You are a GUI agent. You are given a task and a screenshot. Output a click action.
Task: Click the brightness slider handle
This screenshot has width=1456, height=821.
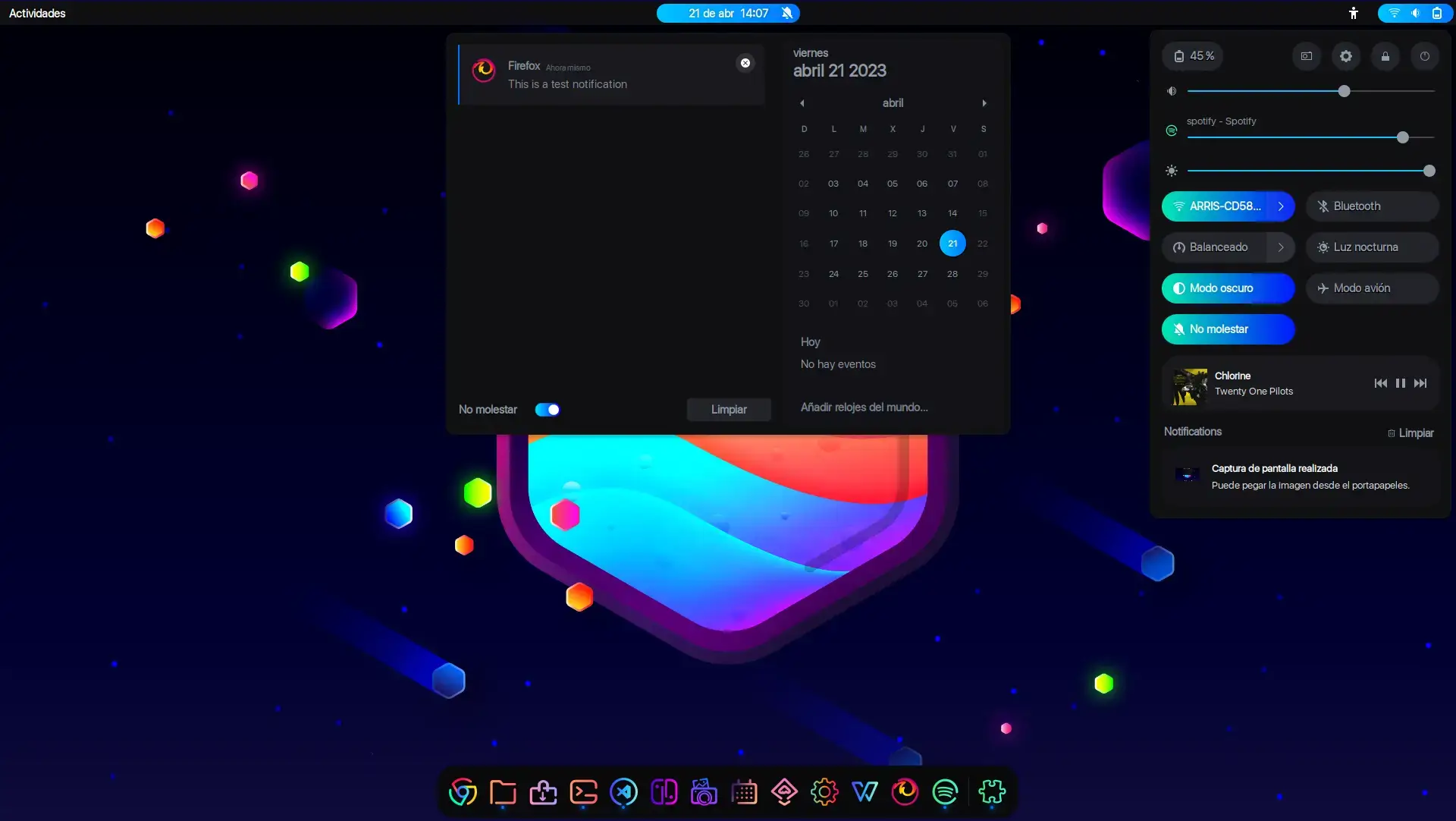(x=1429, y=171)
